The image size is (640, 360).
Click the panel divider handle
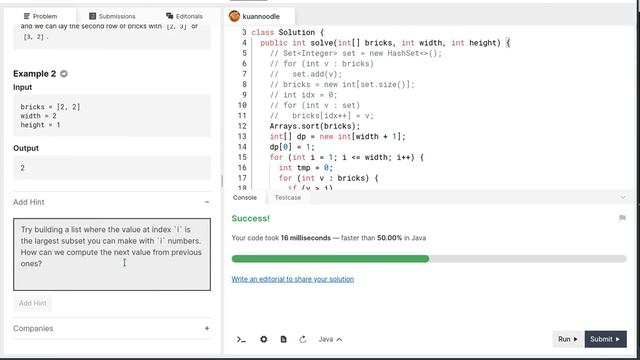[x=222, y=181]
